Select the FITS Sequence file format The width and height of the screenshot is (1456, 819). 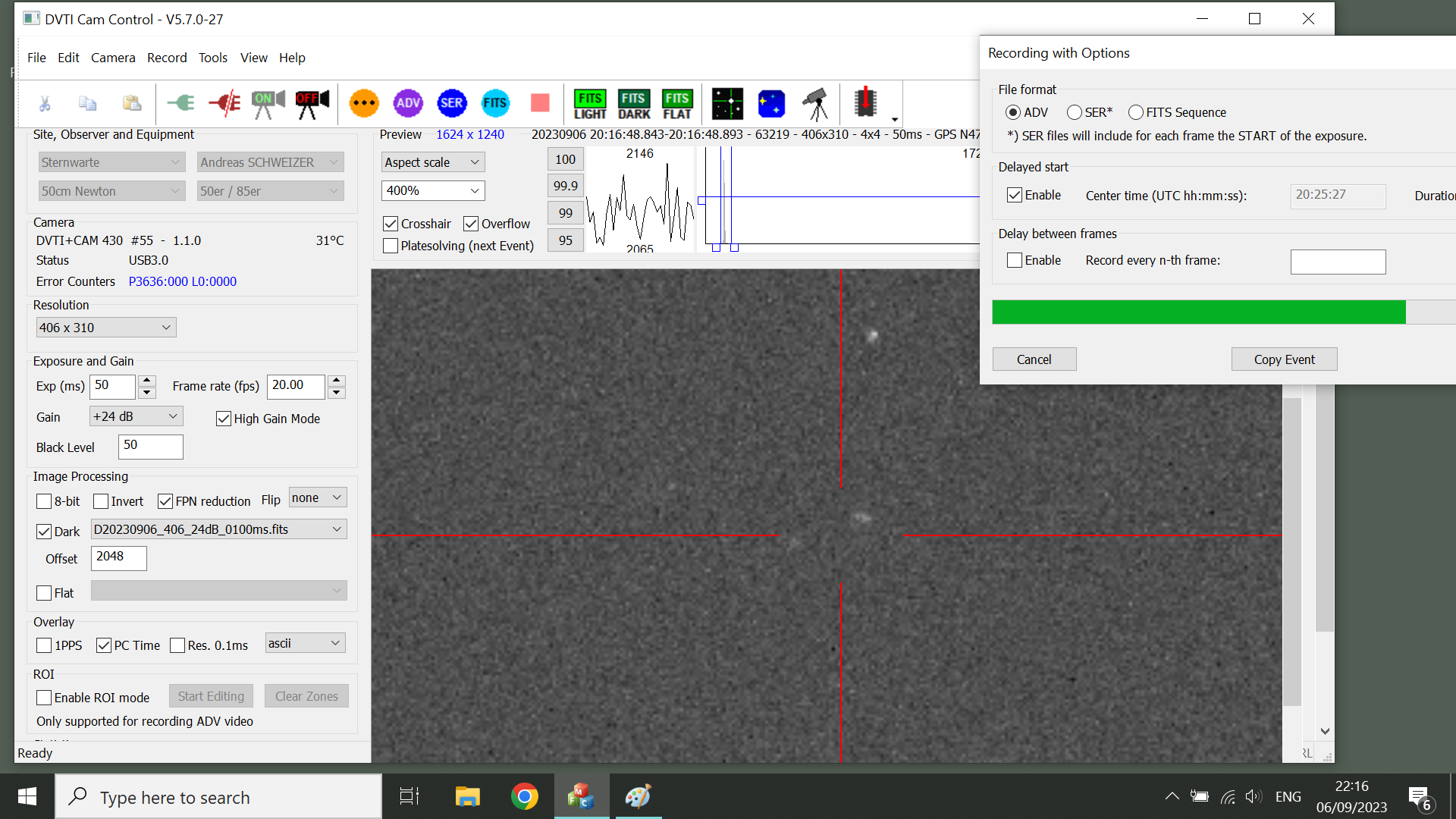(1135, 112)
